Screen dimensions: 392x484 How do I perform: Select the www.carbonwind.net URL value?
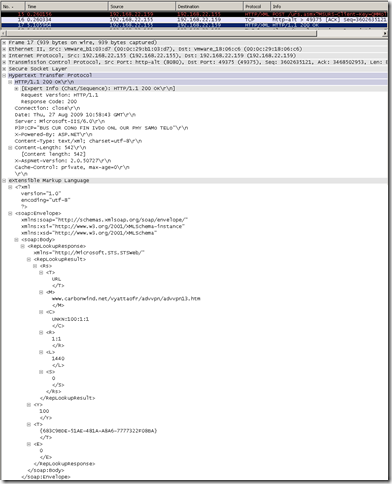tap(126, 299)
